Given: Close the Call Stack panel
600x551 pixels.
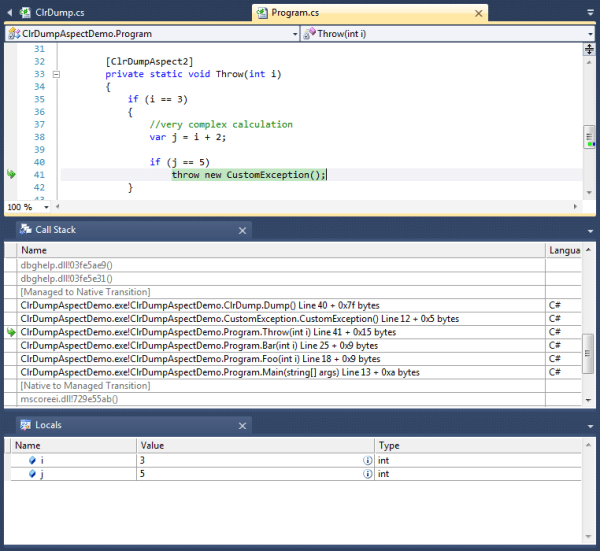Looking at the screenshot, I should click(x=241, y=230).
